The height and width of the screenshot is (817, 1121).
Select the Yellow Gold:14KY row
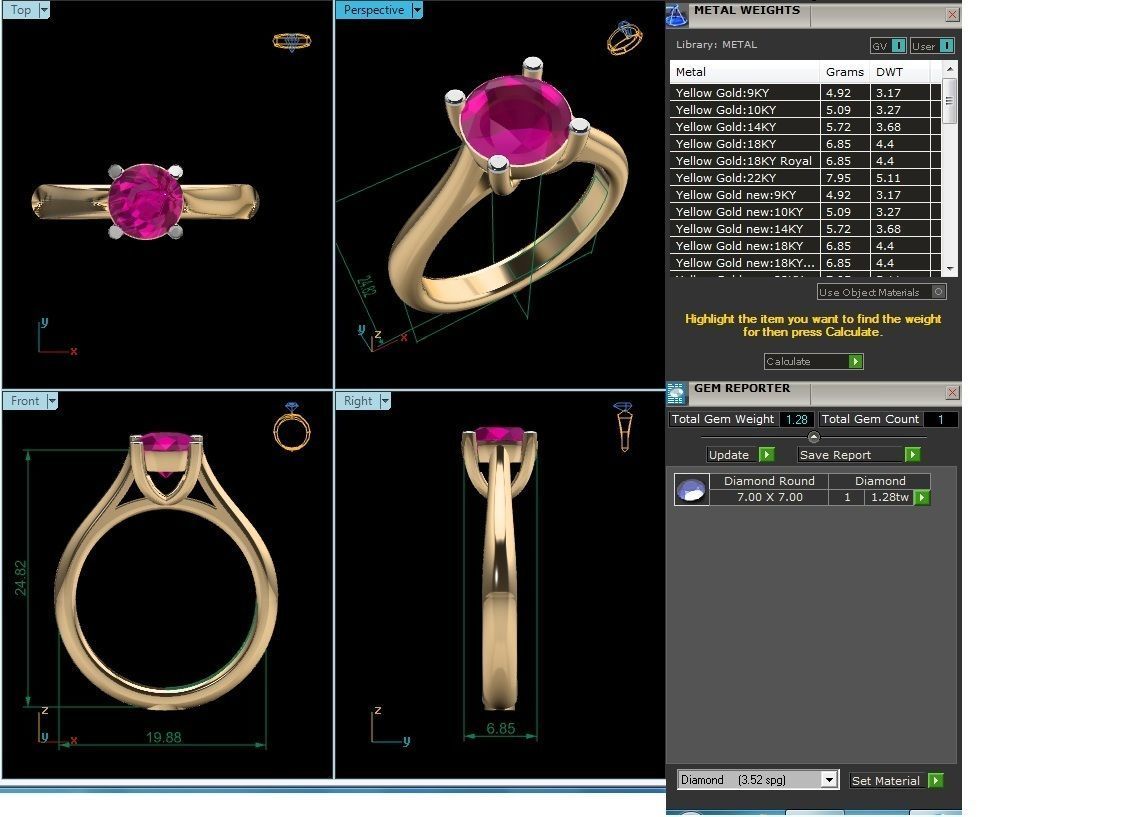click(x=805, y=127)
